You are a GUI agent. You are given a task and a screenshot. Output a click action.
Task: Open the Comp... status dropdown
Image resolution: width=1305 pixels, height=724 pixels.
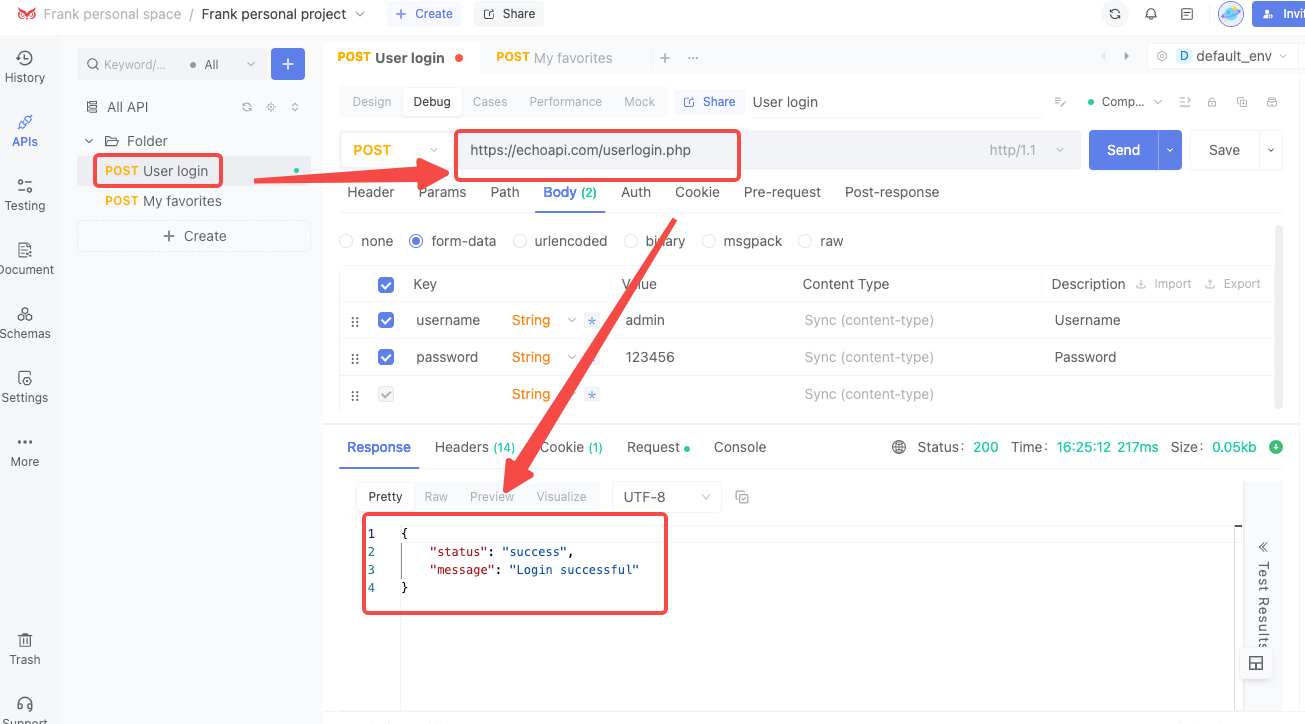click(x=1125, y=102)
